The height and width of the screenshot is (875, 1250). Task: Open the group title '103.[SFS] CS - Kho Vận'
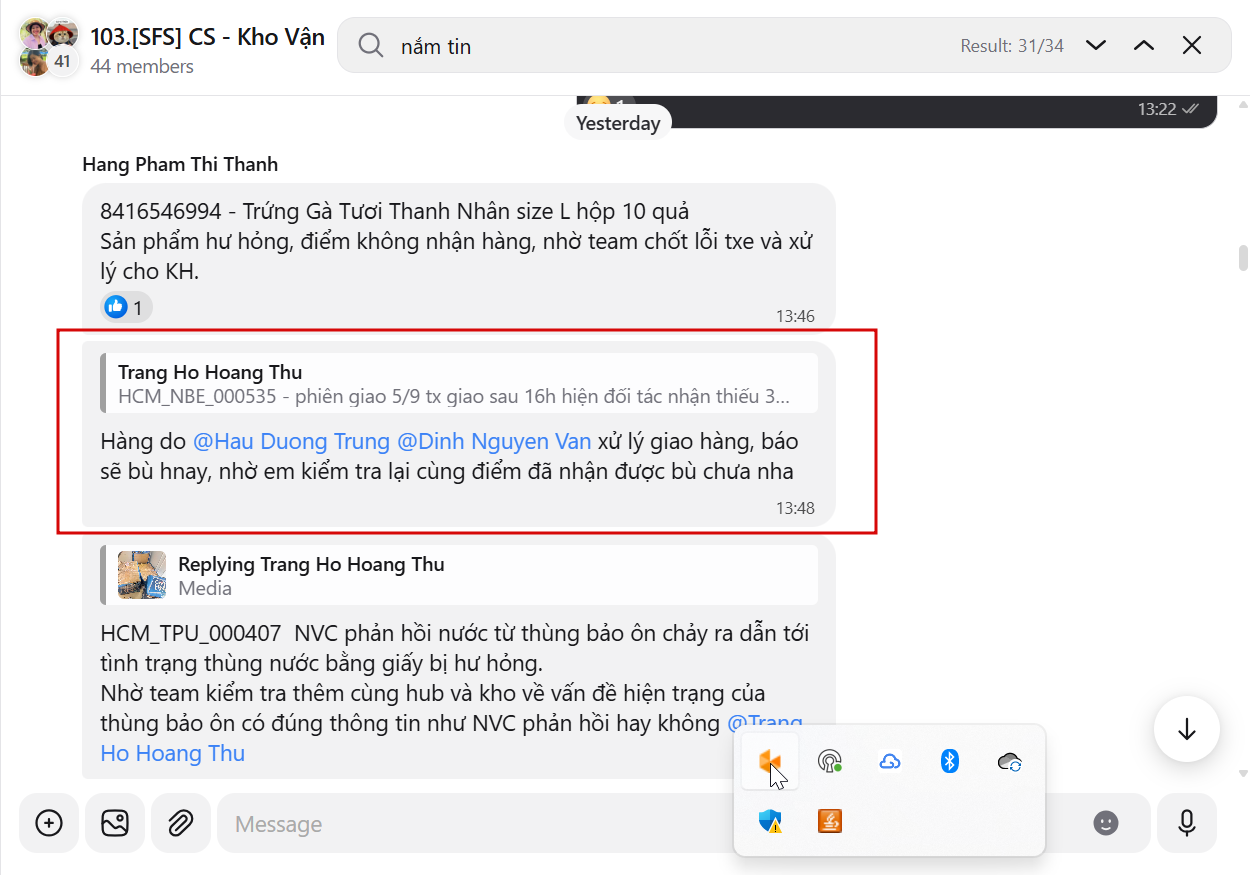(207, 37)
